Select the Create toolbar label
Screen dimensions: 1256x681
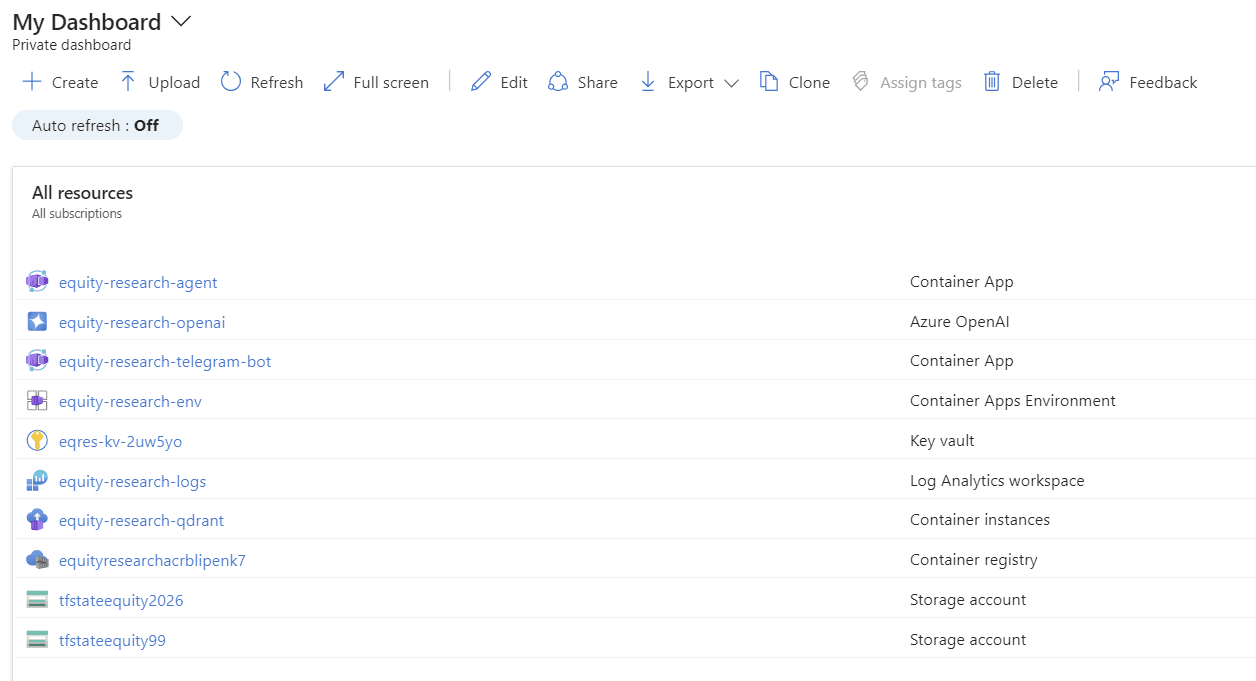75,83
